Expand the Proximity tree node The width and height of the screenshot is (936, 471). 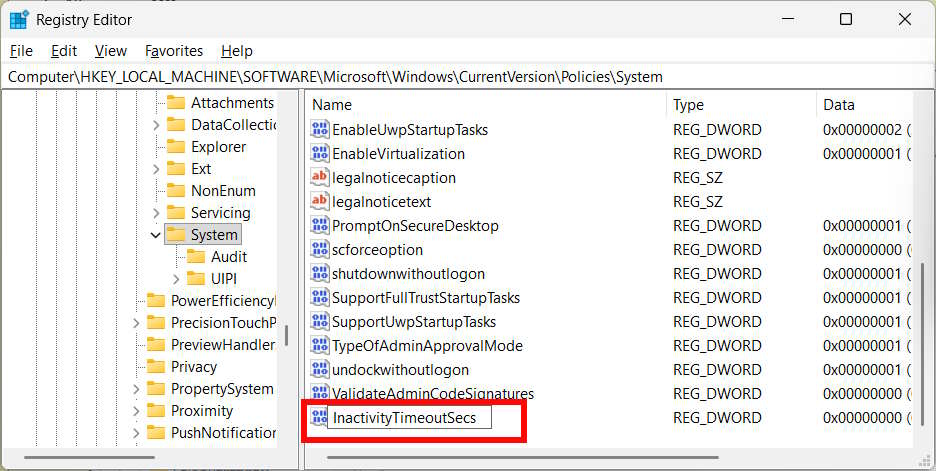(136, 411)
